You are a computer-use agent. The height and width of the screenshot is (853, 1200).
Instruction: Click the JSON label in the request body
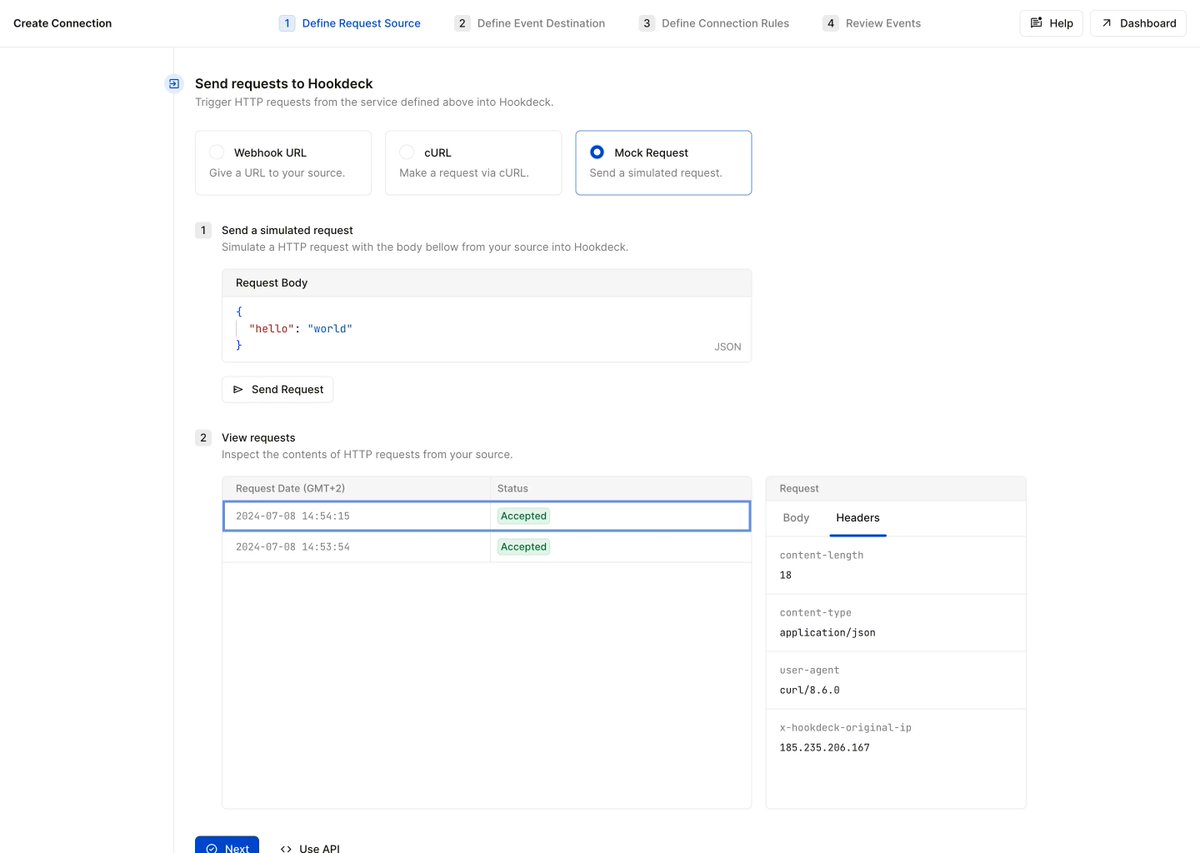coord(728,347)
